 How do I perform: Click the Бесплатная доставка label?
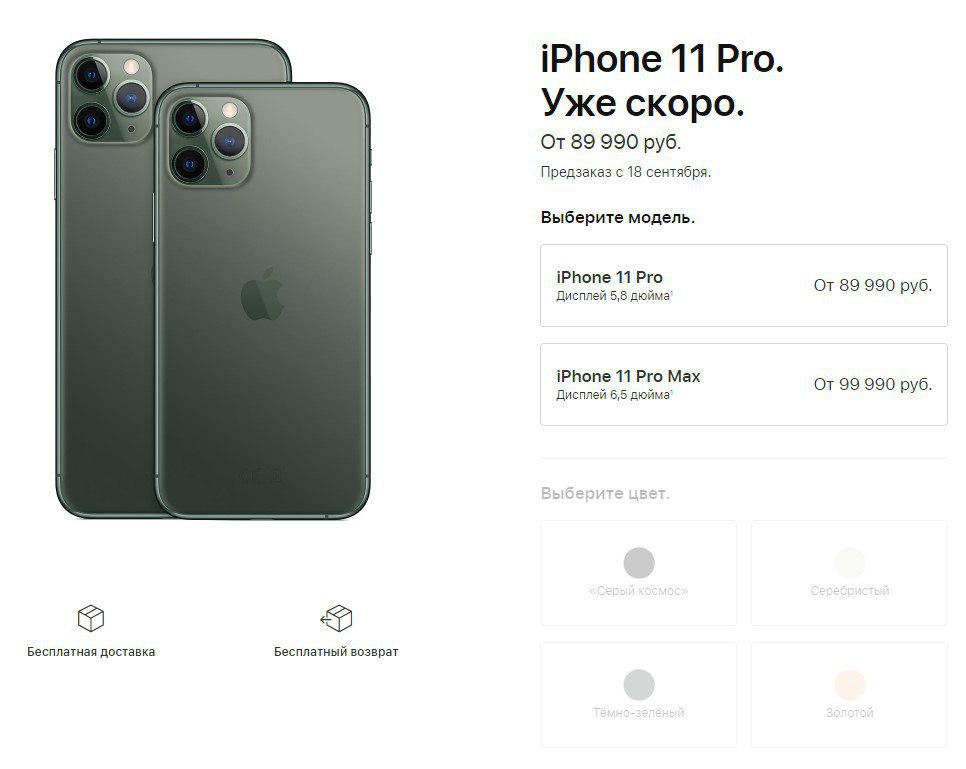[91, 652]
